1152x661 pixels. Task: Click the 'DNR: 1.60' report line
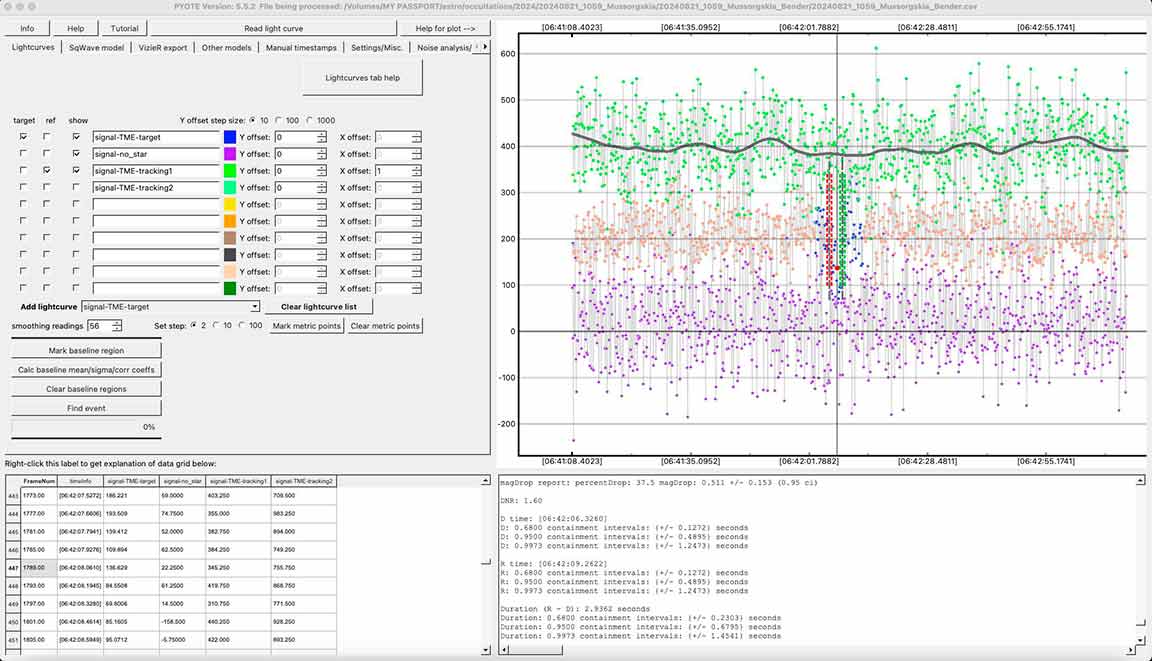click(522, 501)
